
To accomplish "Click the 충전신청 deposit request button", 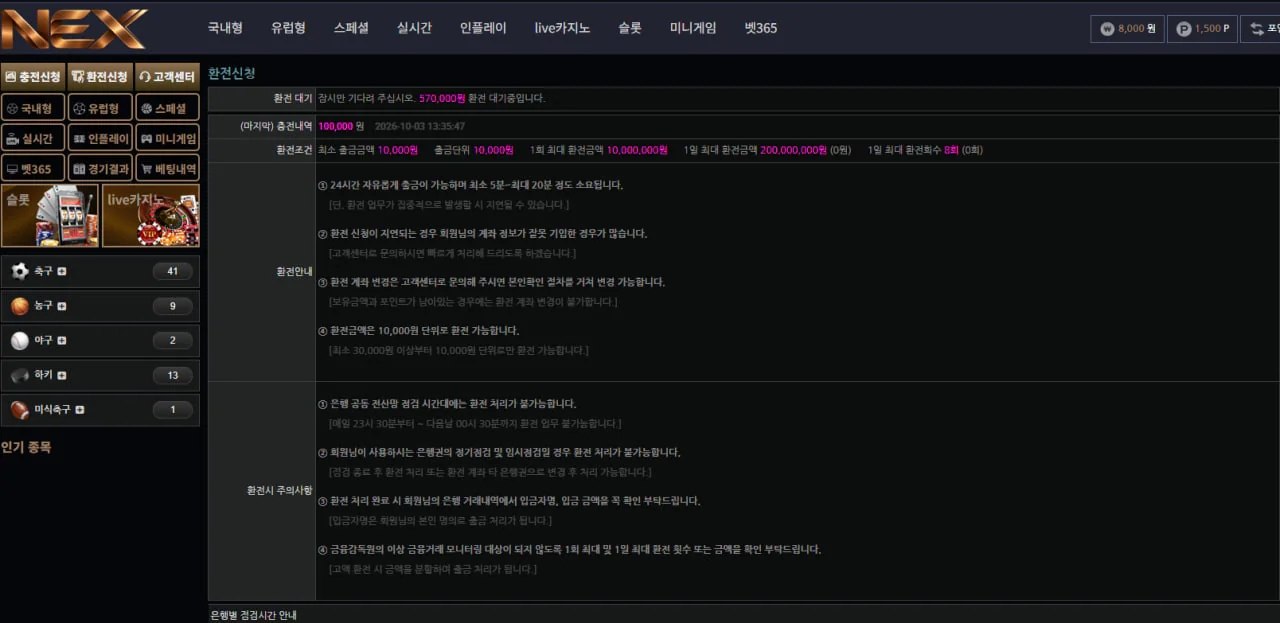I will click(33, 77).
